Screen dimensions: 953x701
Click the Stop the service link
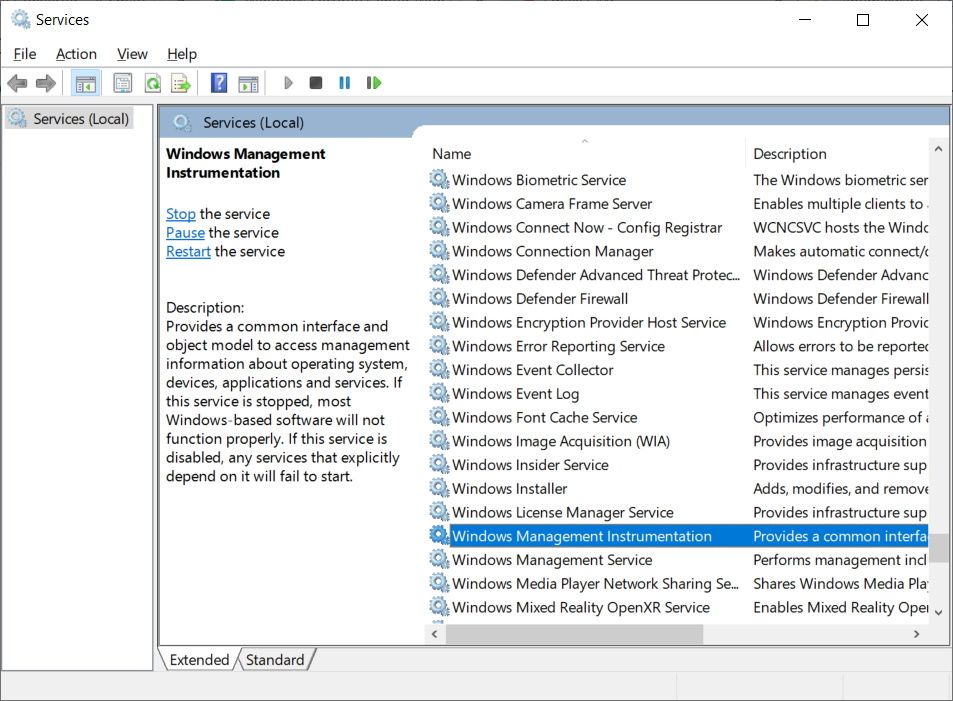[x=180, y=213]
